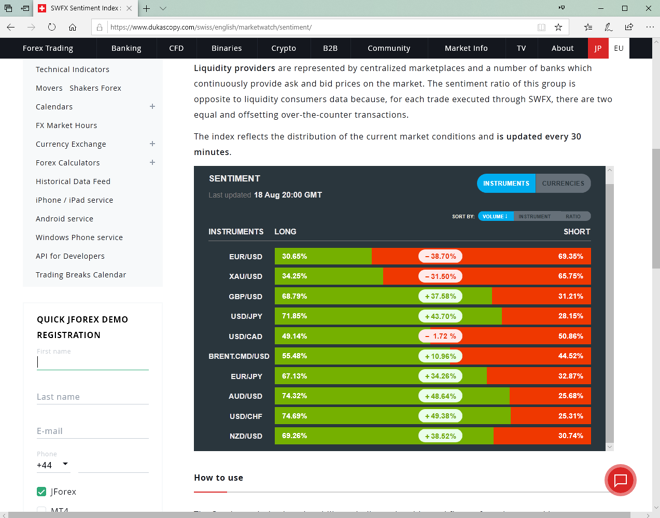Click sentiment widget scroll up arrow
Image resolution: width=660 pixels, height=518 pixels.
[x=609, y=170]
